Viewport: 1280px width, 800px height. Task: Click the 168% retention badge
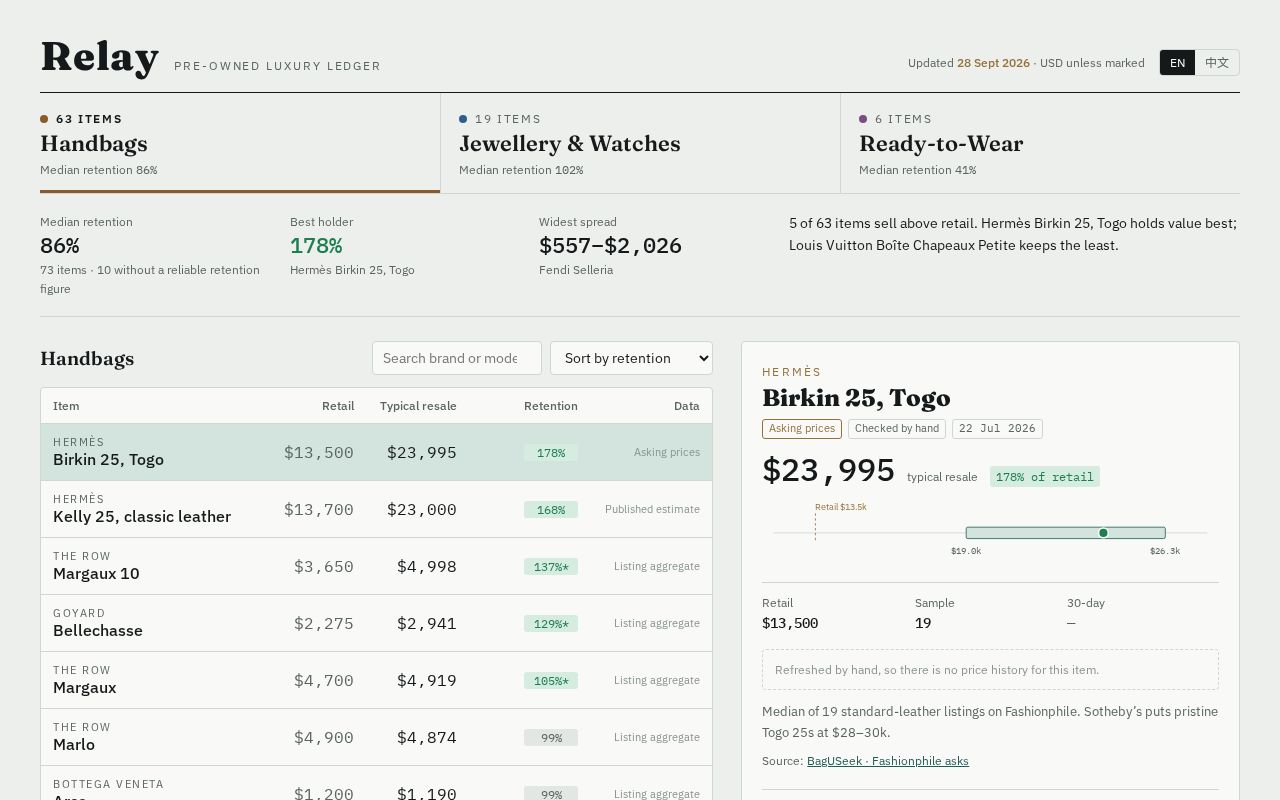551,510
